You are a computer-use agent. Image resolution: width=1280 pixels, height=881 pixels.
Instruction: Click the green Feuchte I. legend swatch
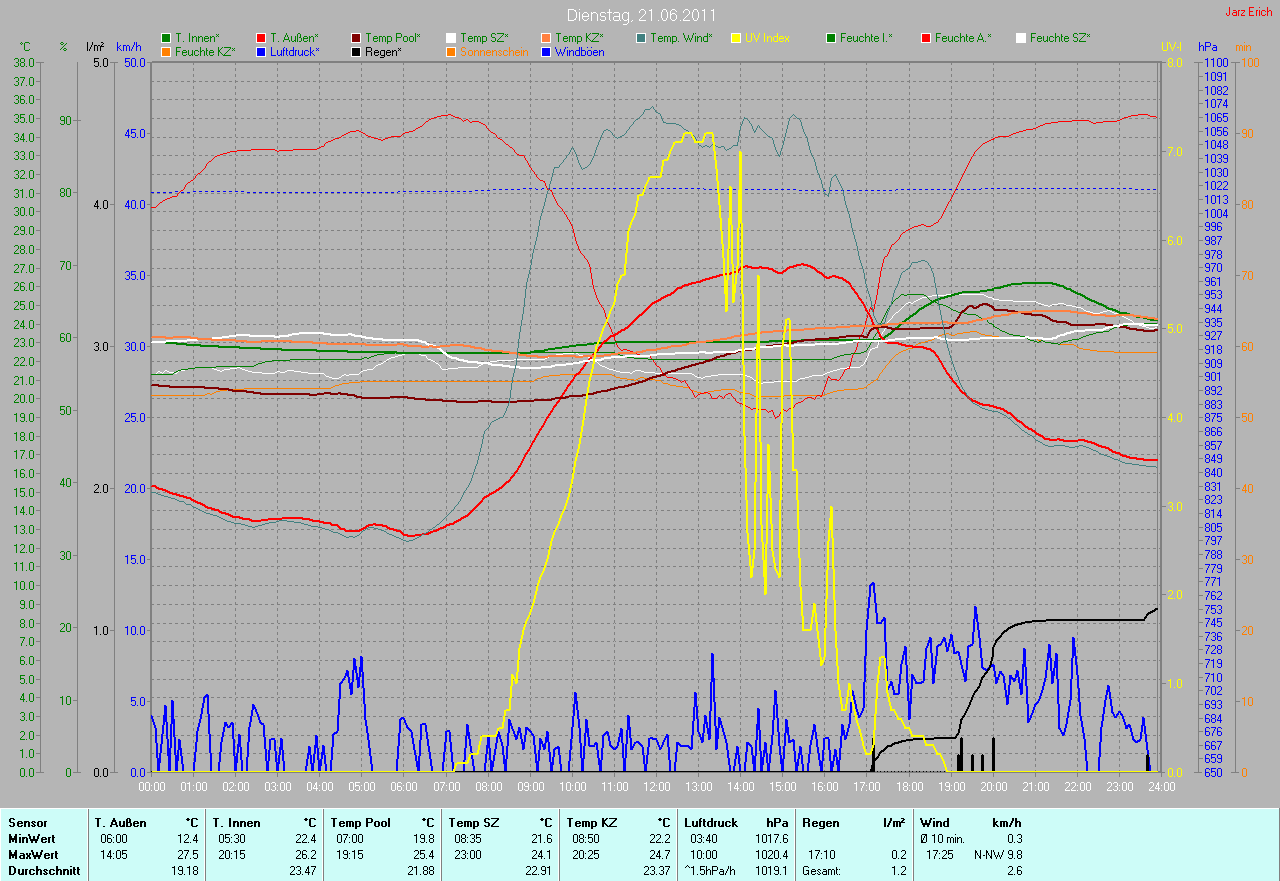coord(831,38)
